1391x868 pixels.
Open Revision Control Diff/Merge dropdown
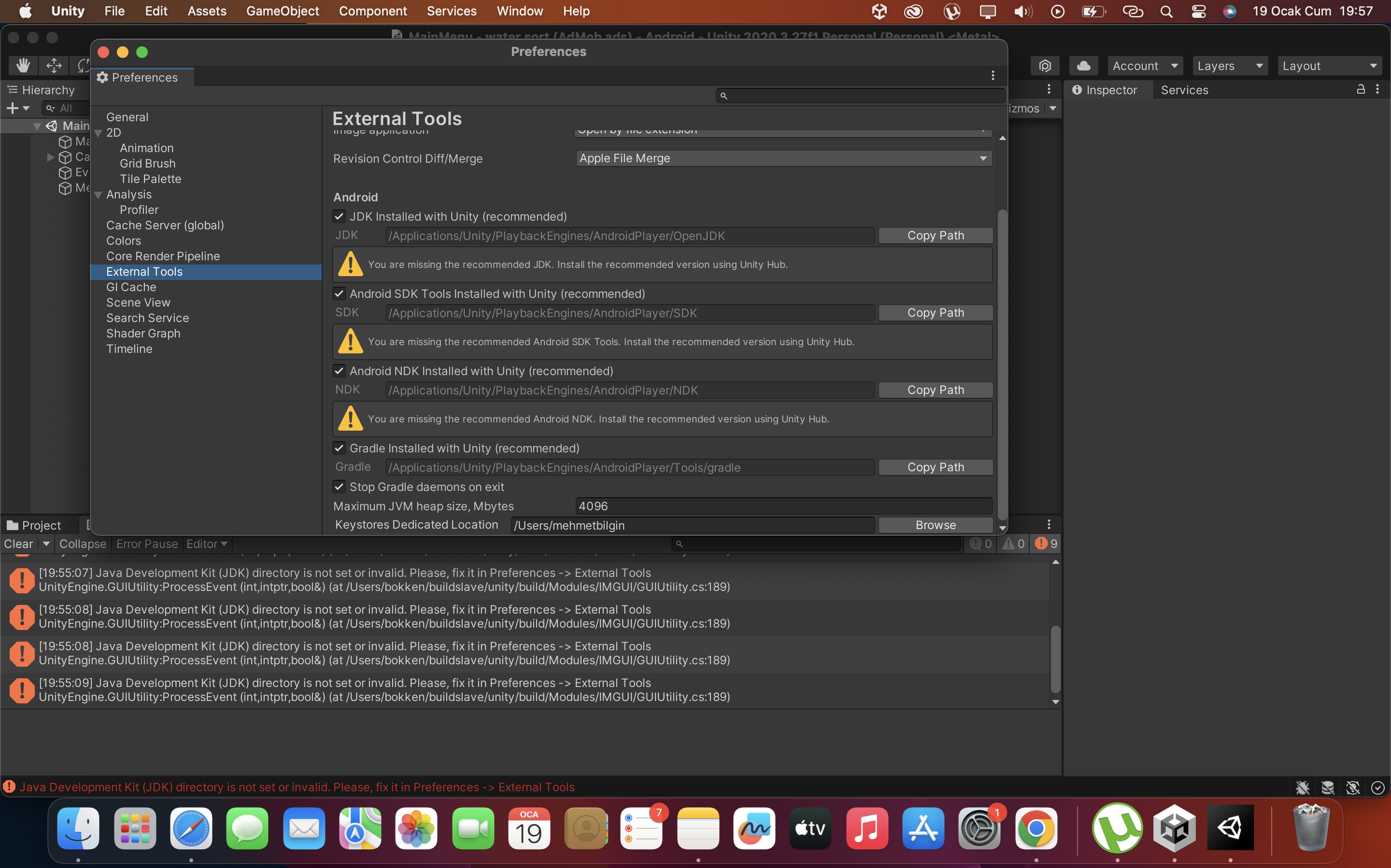pyautogui.click(x=783, y=158)
